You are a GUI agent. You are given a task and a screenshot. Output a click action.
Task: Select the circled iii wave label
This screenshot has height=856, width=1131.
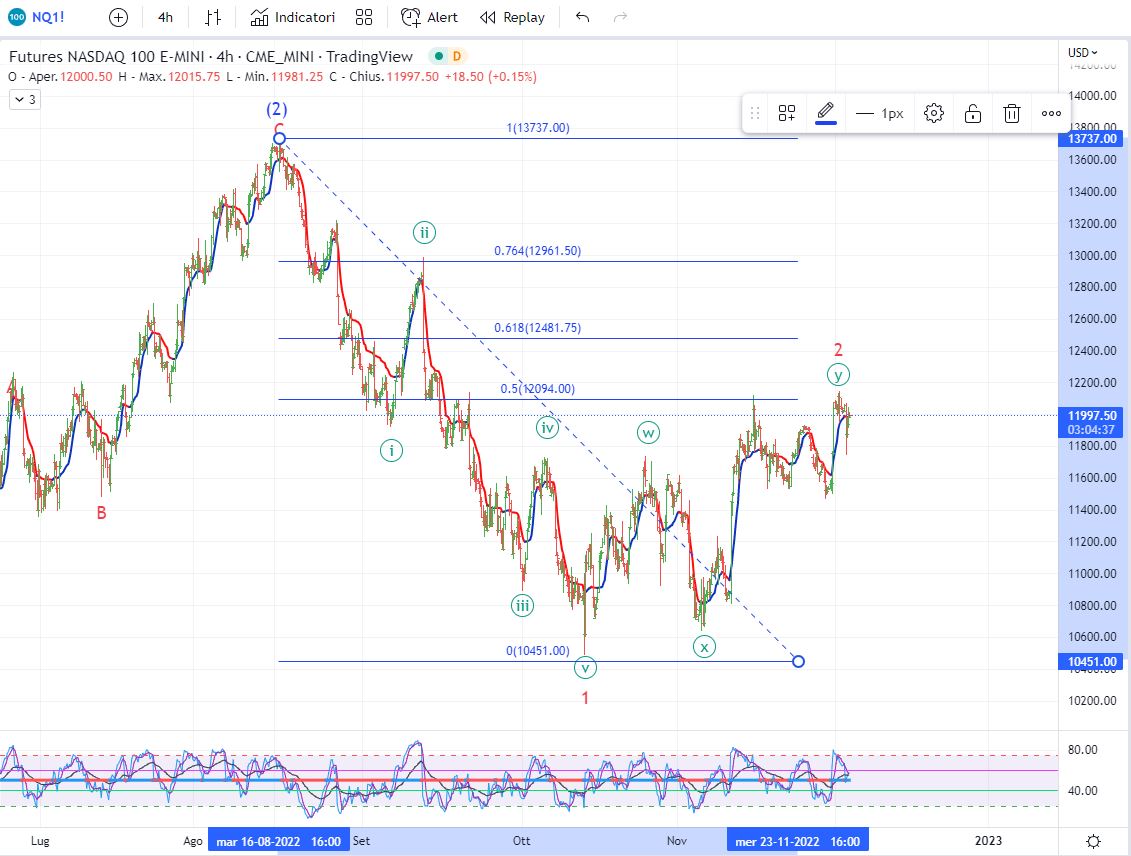tap(523, 605)
